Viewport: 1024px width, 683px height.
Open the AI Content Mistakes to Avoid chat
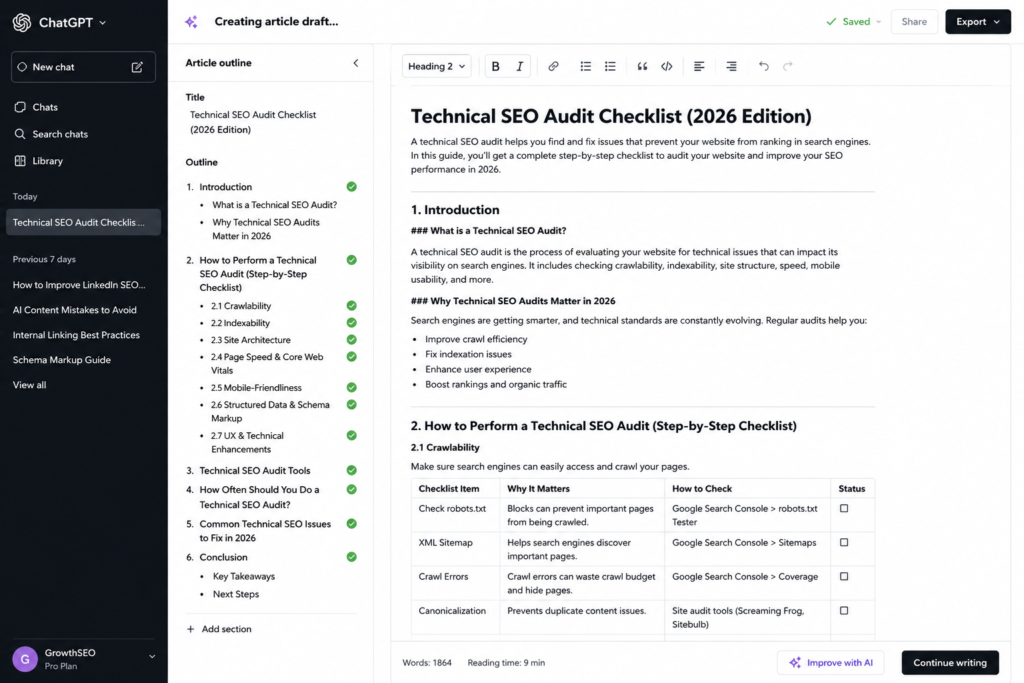tap(74, 310)
